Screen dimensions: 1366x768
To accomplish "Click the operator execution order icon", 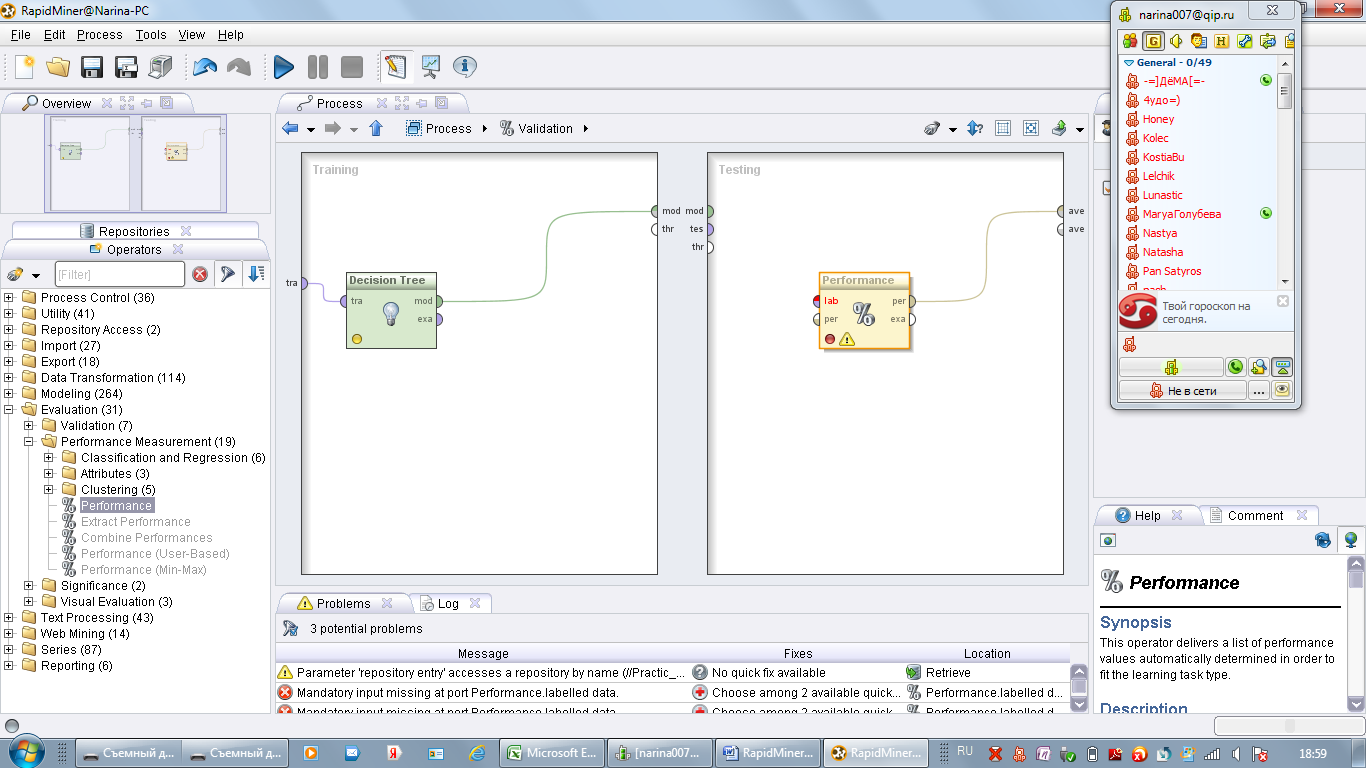I will tap(975, 128).
